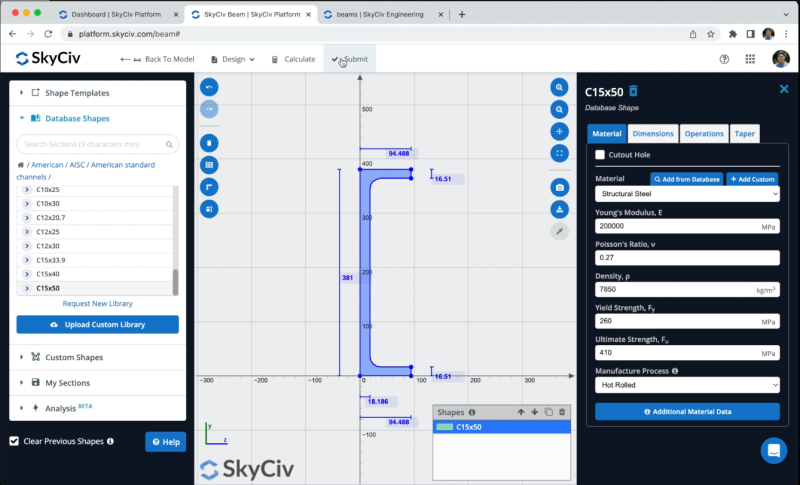This screenshot has width=800, height=485.
Task: Click the Yield Strength input field
Action: click(687, 321)
